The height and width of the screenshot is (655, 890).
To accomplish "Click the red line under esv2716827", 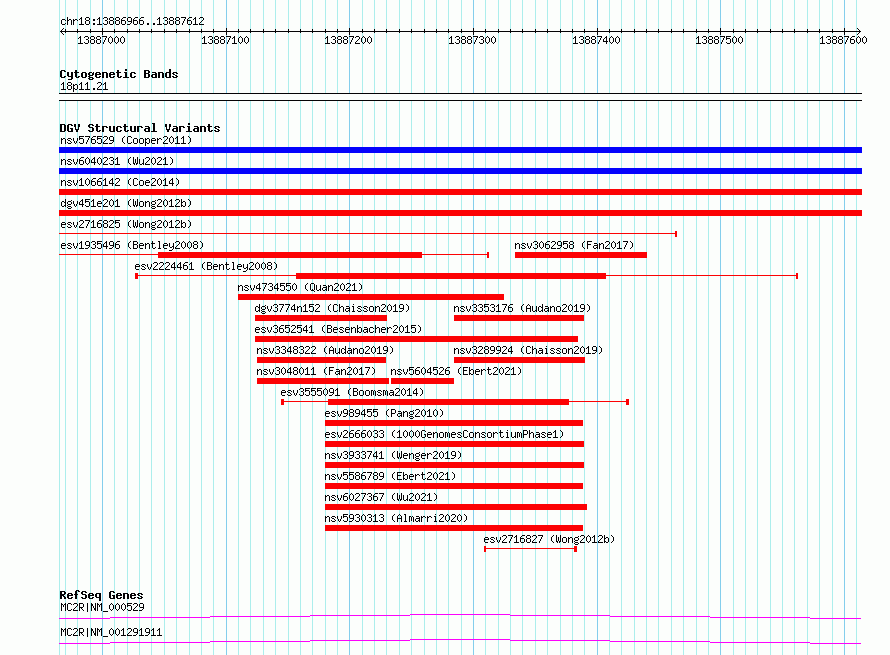I will click(x=530, y=549).
